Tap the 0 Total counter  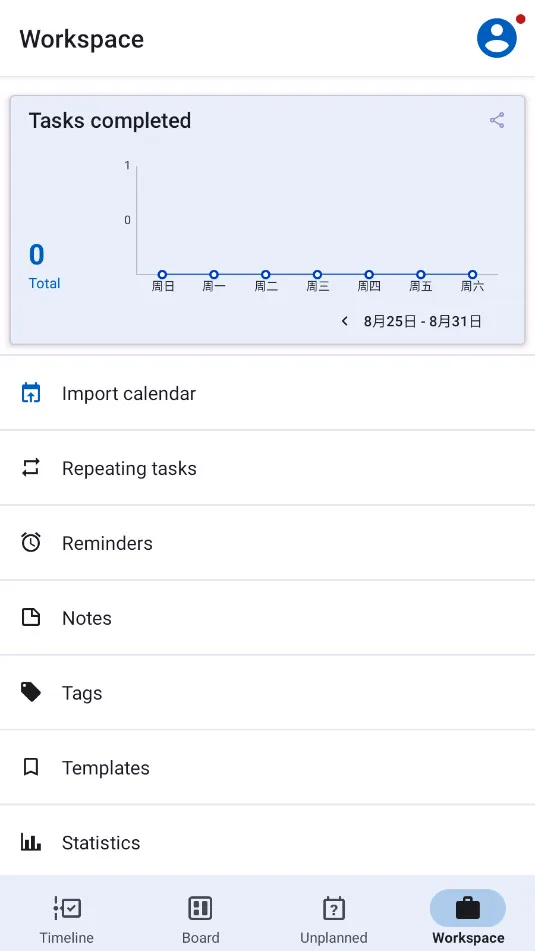pyautogui.click(x=44, y=266)
